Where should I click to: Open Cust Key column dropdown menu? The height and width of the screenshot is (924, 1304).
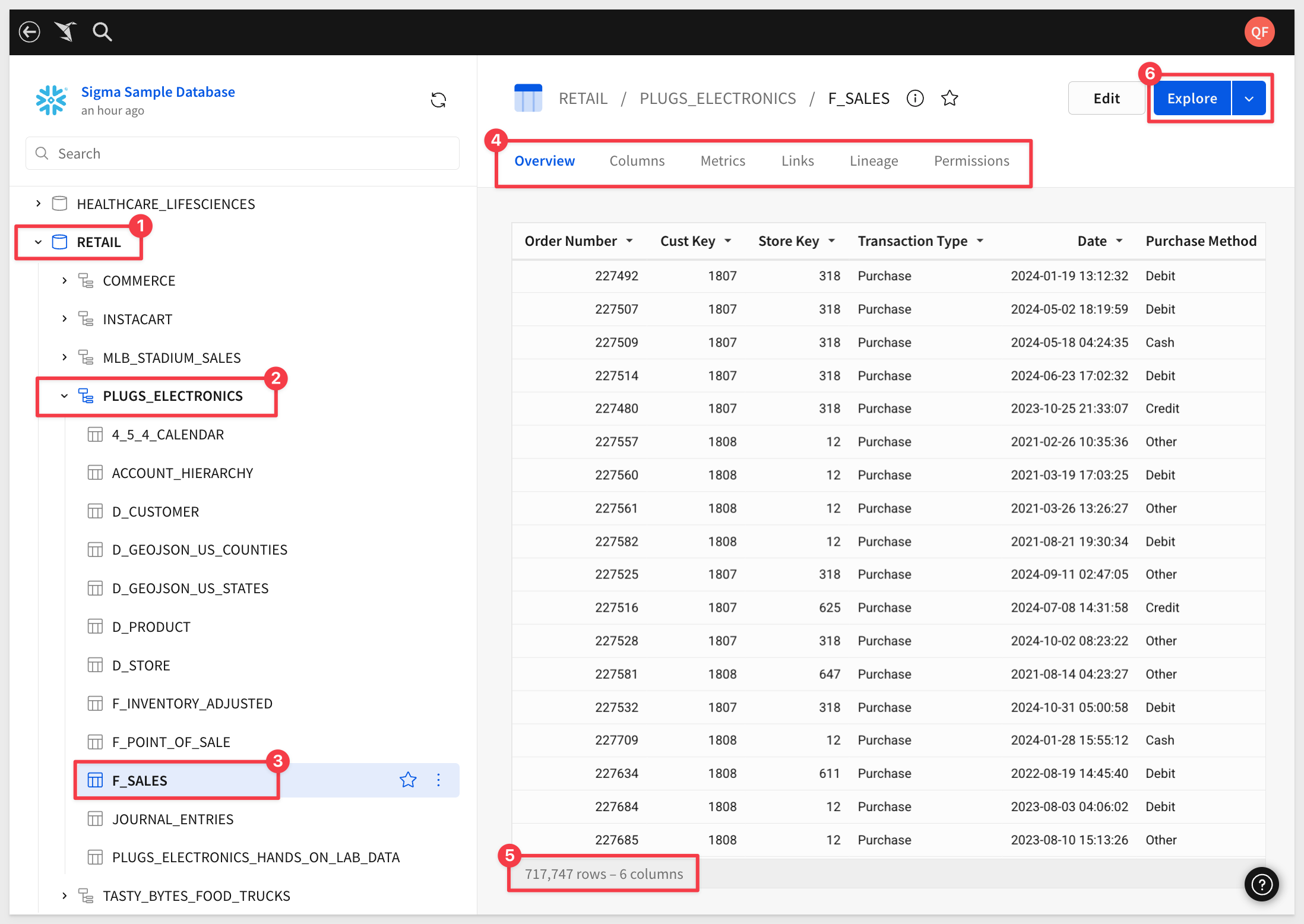[x=728, y=241]
